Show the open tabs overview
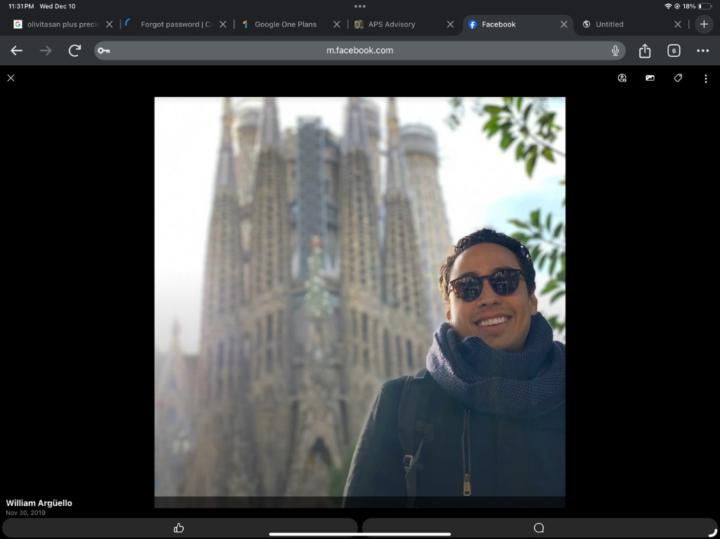The height and width of the screenshot is (539, 720). tap(674, 51)
